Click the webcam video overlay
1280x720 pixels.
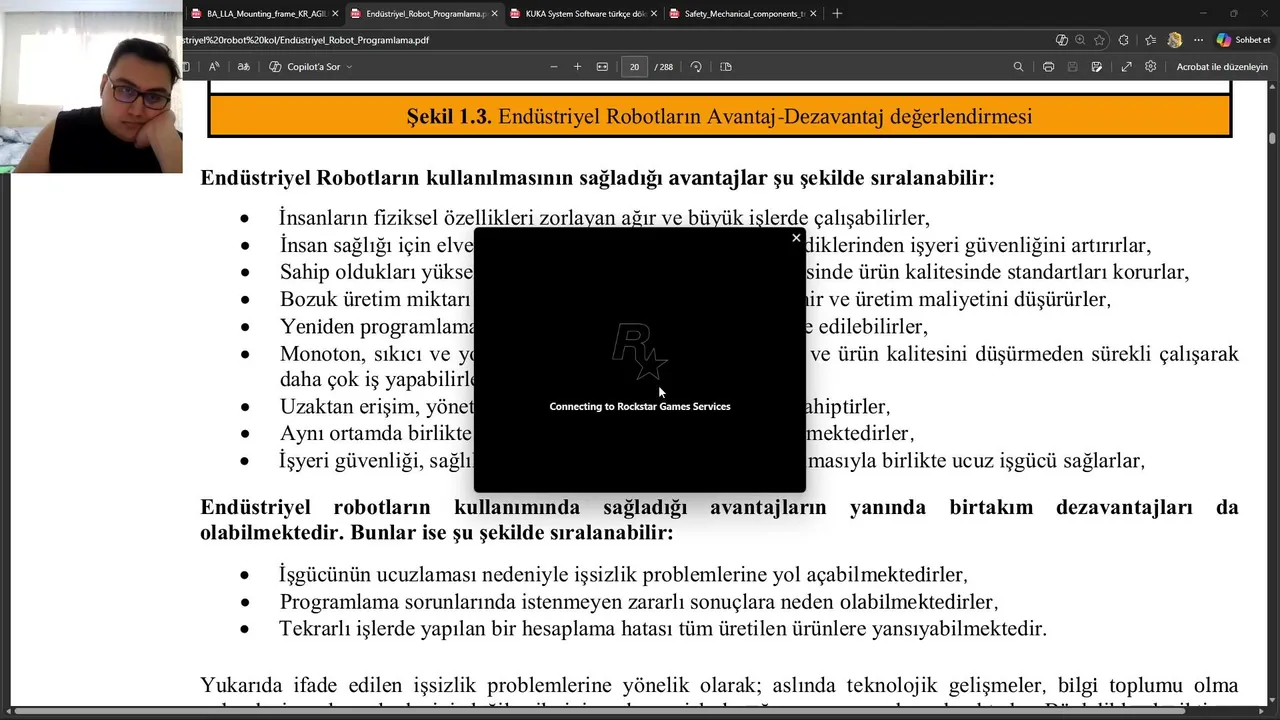coord(91,87)
